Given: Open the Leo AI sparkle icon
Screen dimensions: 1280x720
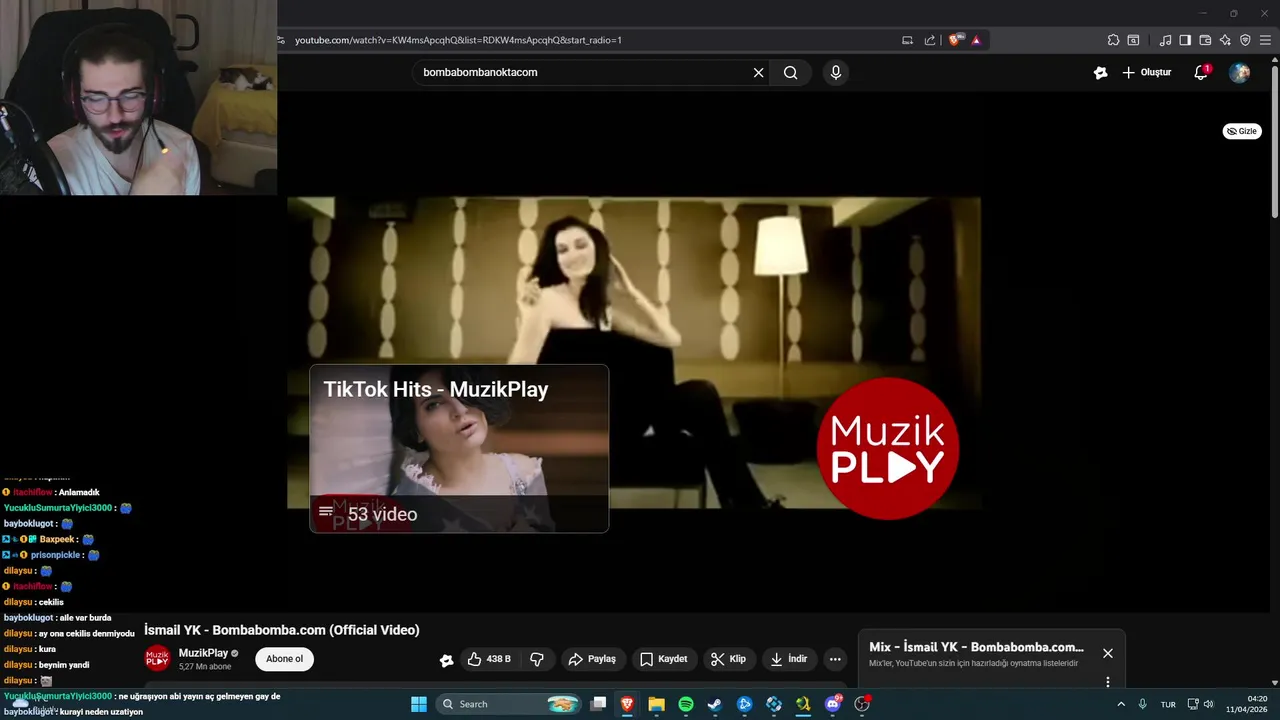Looking at the screenshot, I should coord(1225,40).
